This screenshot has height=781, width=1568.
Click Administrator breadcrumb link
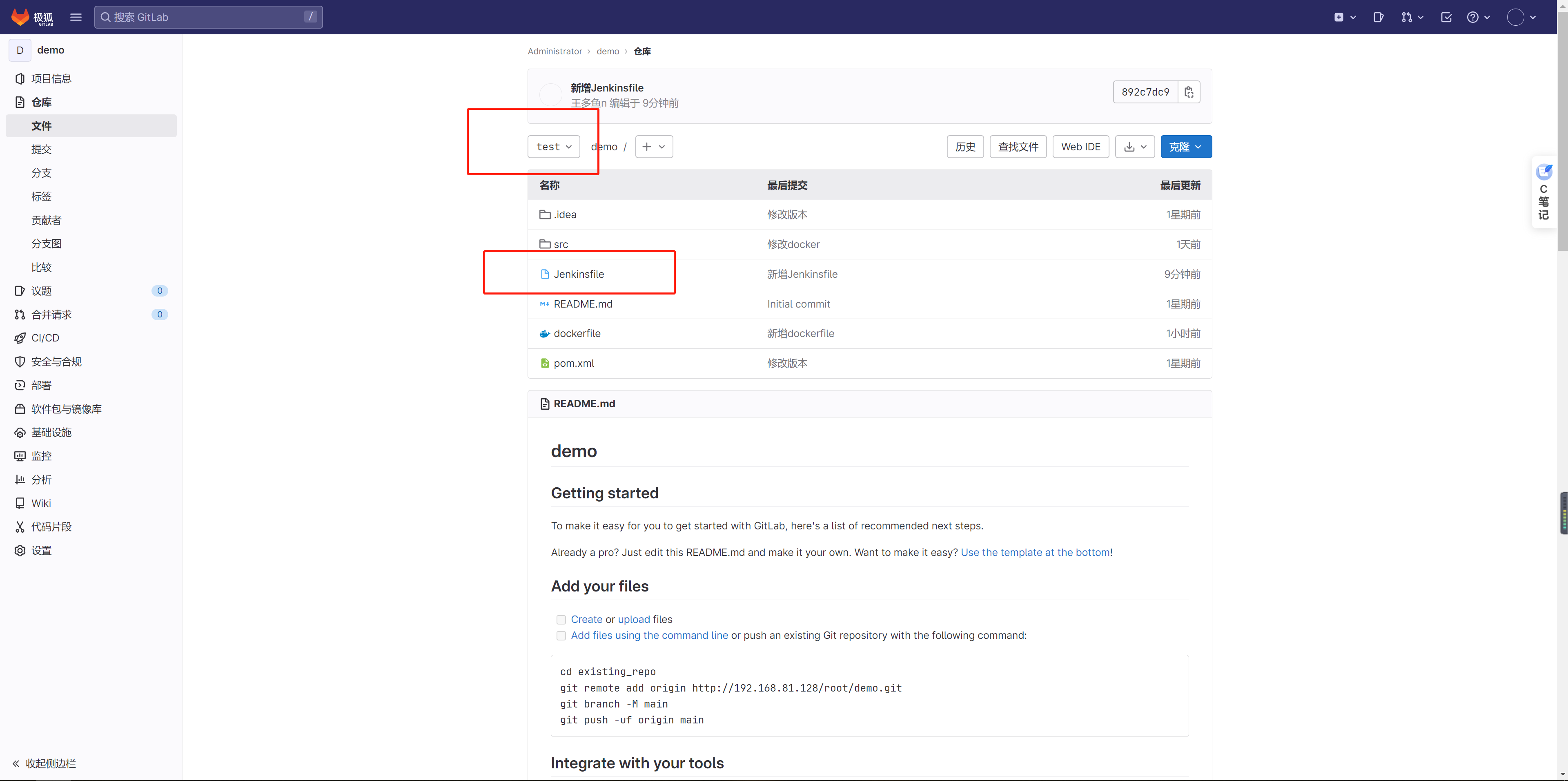(x=555, y=51)
